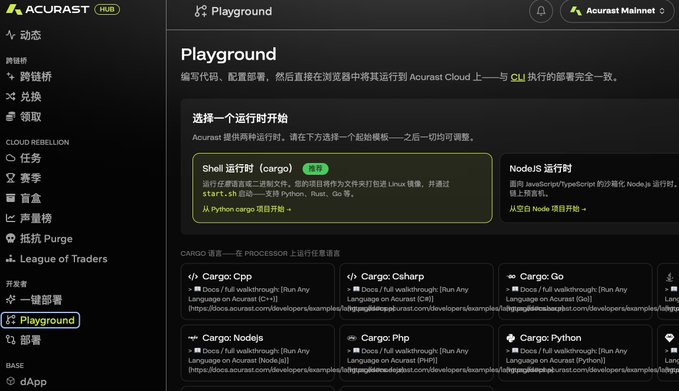
Task: Click the Go icon on Cargo: Go
Action: point(511,276)
